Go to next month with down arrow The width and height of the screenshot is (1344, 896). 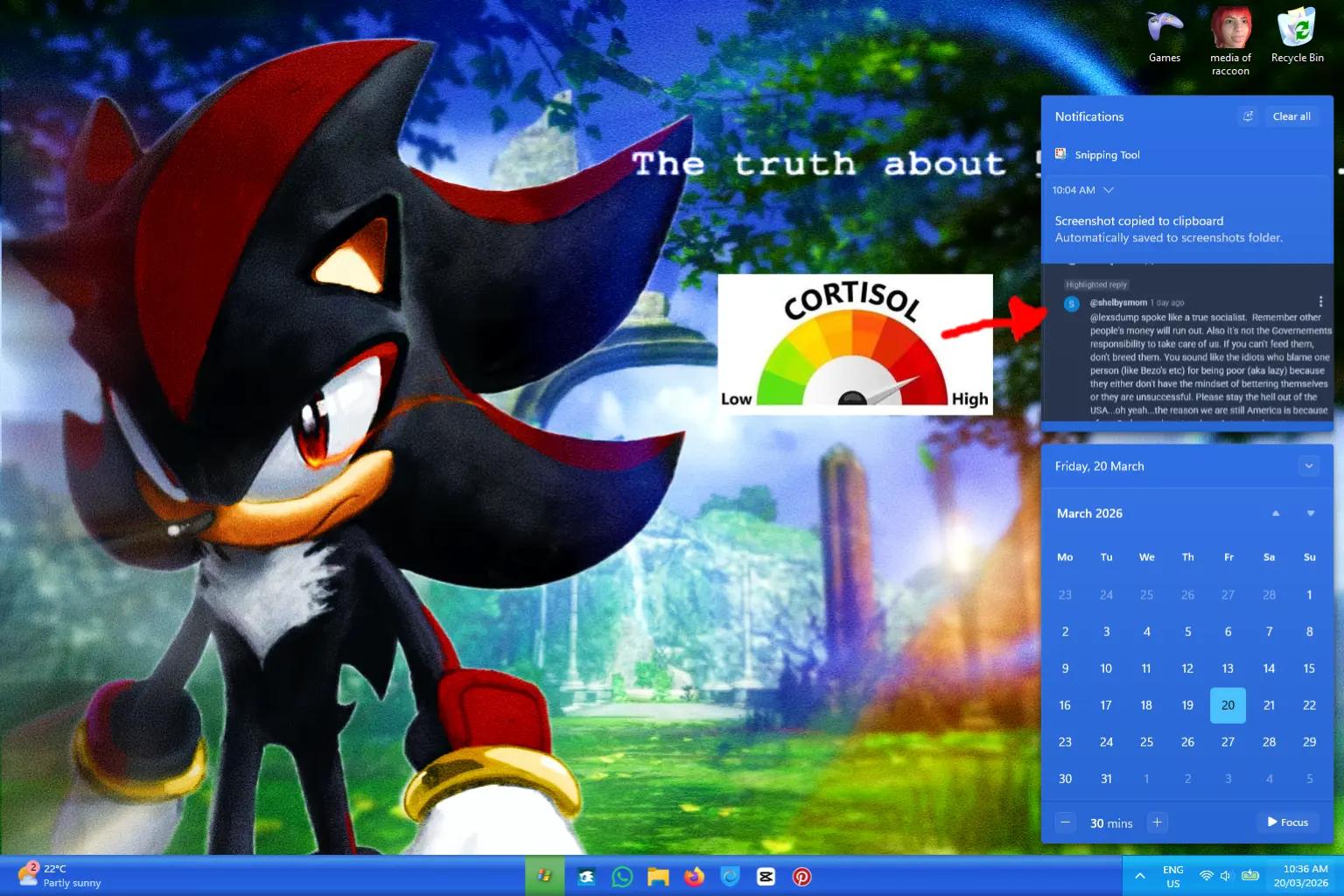tap(1311, 514)
